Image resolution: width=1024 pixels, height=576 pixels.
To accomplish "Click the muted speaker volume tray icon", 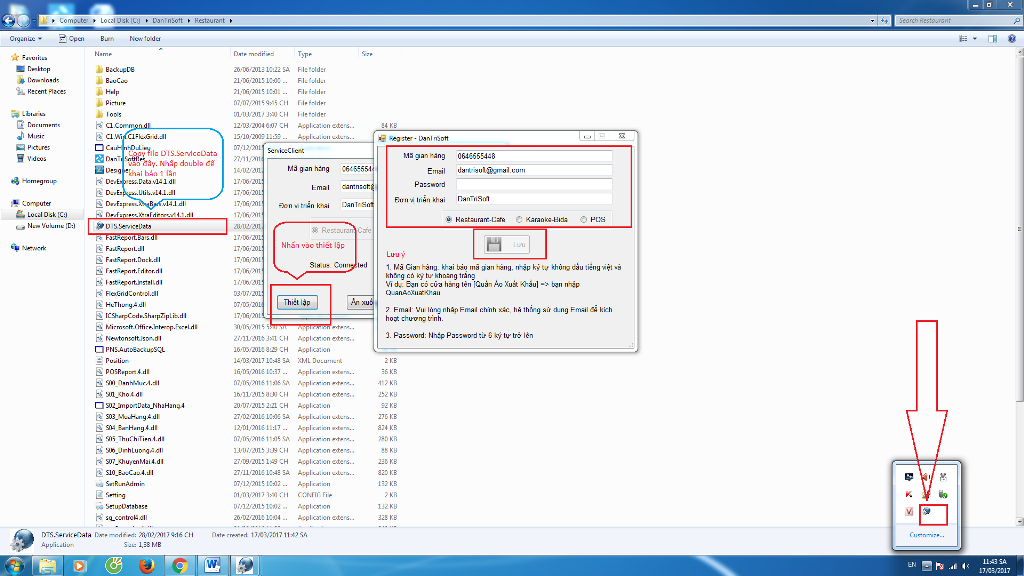I will coord(966,566).
